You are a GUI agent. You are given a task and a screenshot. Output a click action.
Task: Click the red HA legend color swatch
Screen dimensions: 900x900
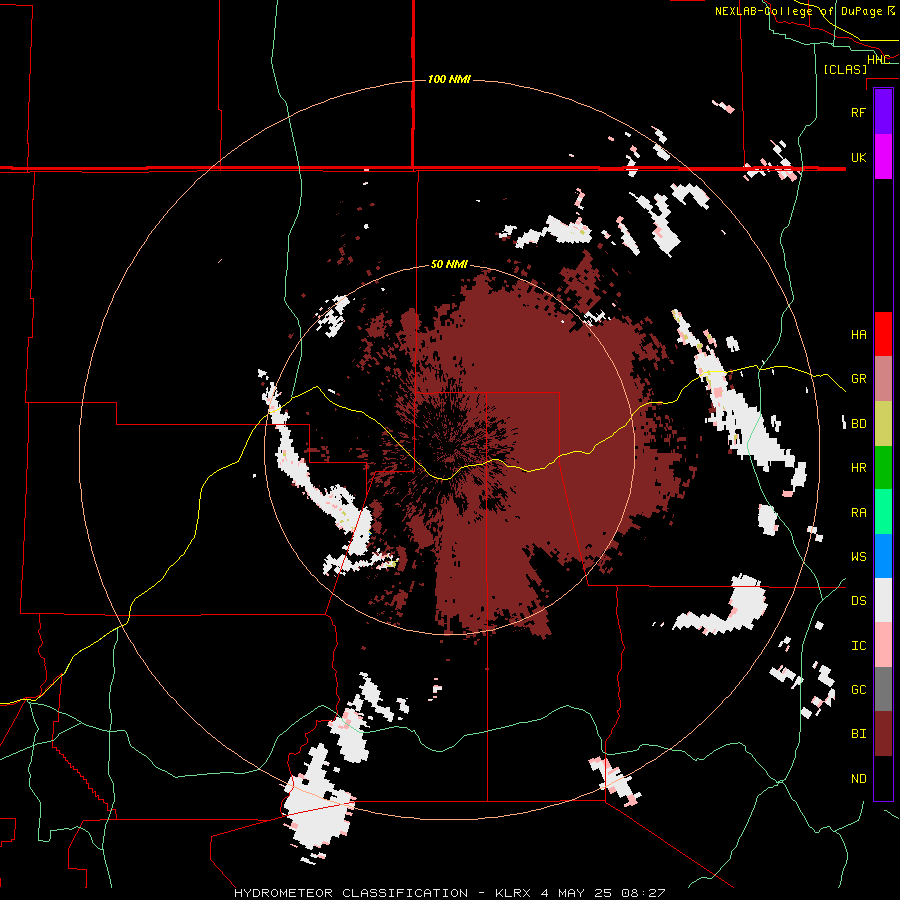(883, 334)
